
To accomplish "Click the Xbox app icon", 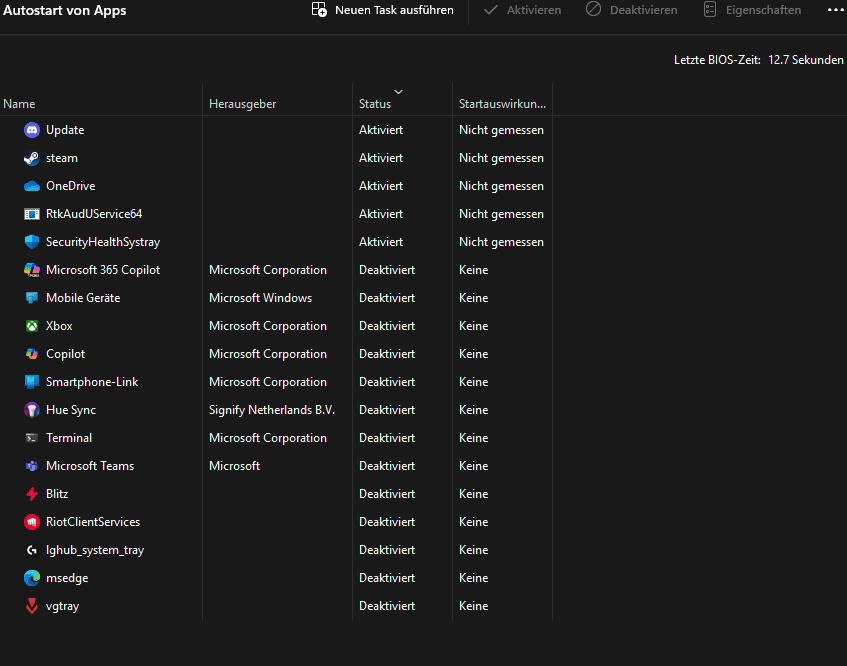I will pyautogui.click(x=32, y=326).
